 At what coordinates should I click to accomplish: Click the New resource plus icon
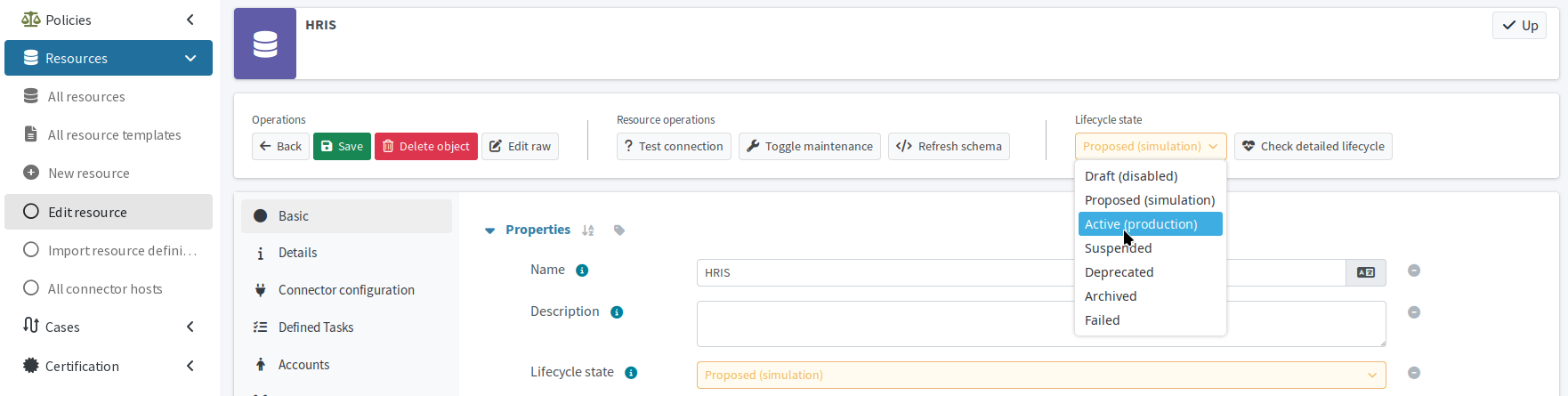click(31, 173)
